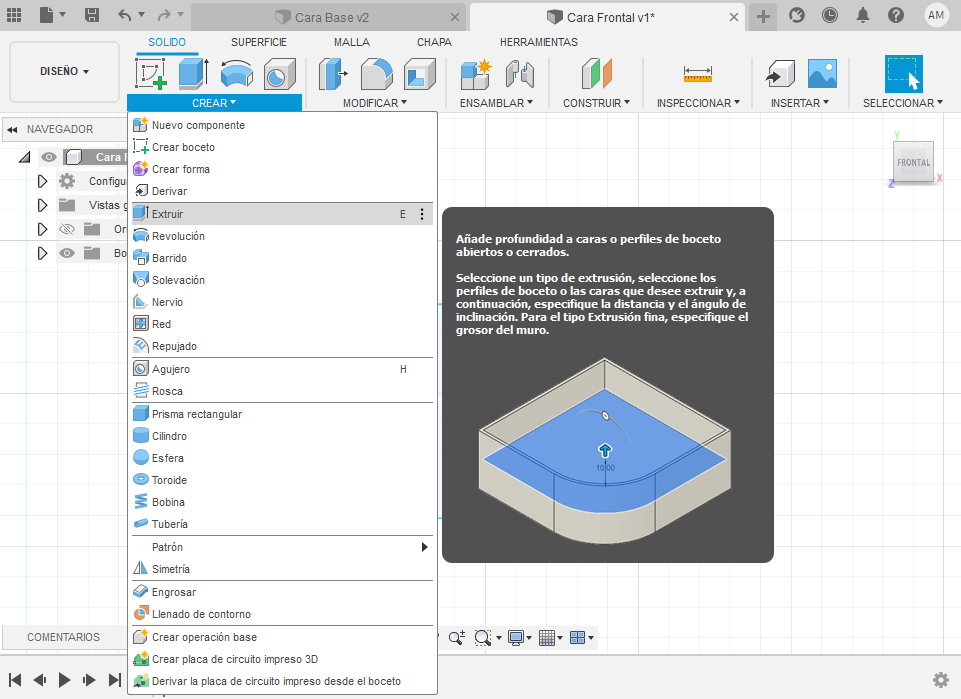Click the Offset Plane icon in Construir

[596, 74]
